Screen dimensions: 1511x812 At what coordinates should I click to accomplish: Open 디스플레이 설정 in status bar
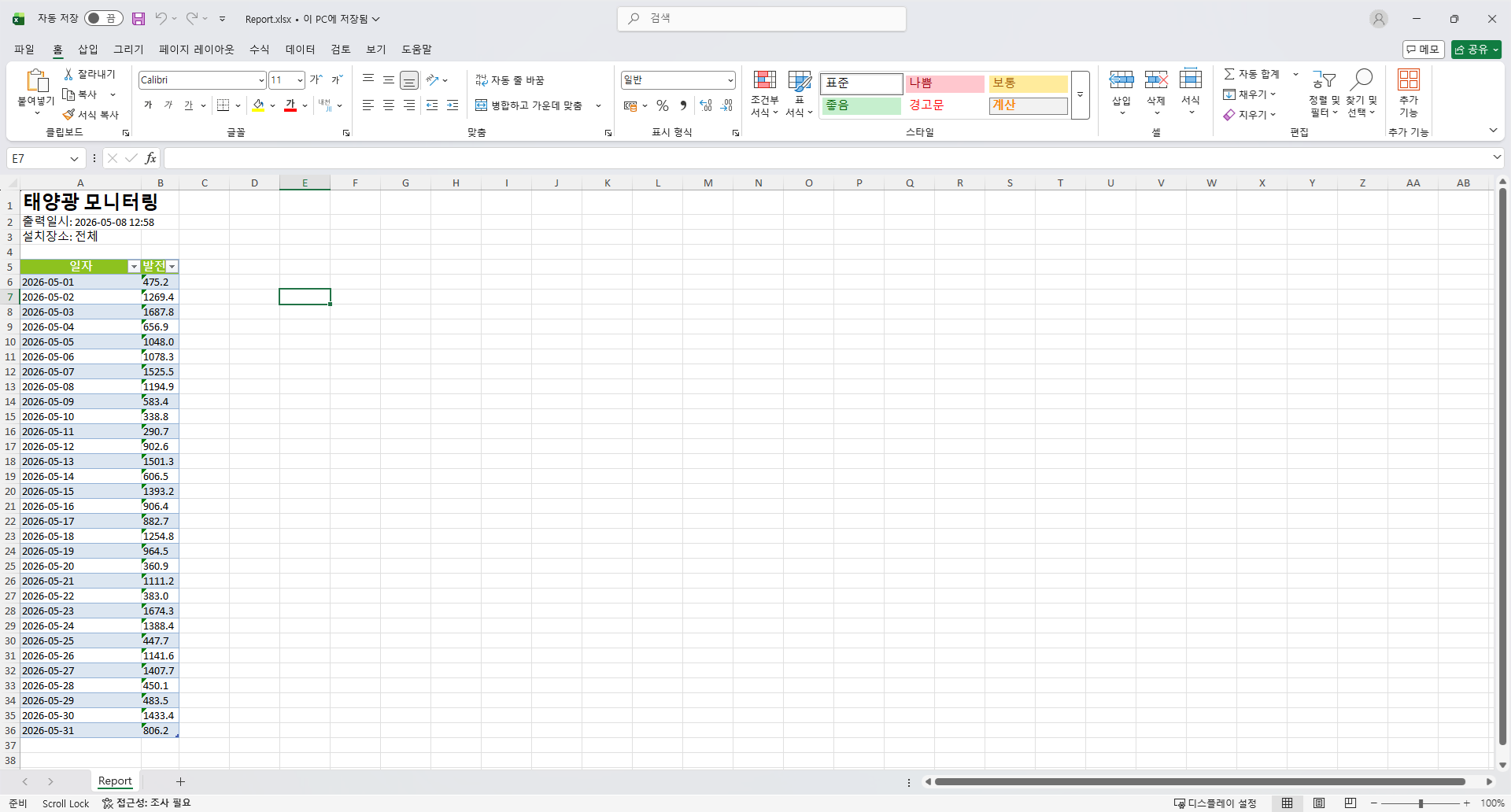point(1215,803)
